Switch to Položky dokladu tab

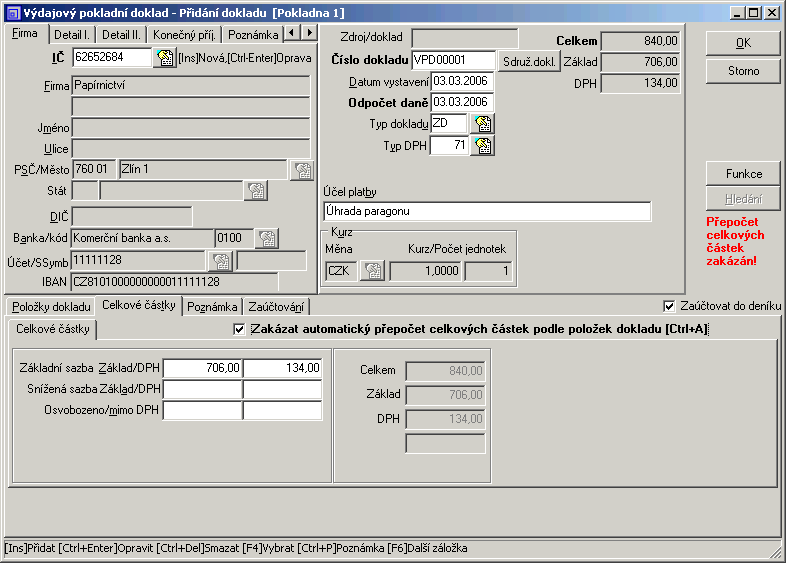(51, 307)
